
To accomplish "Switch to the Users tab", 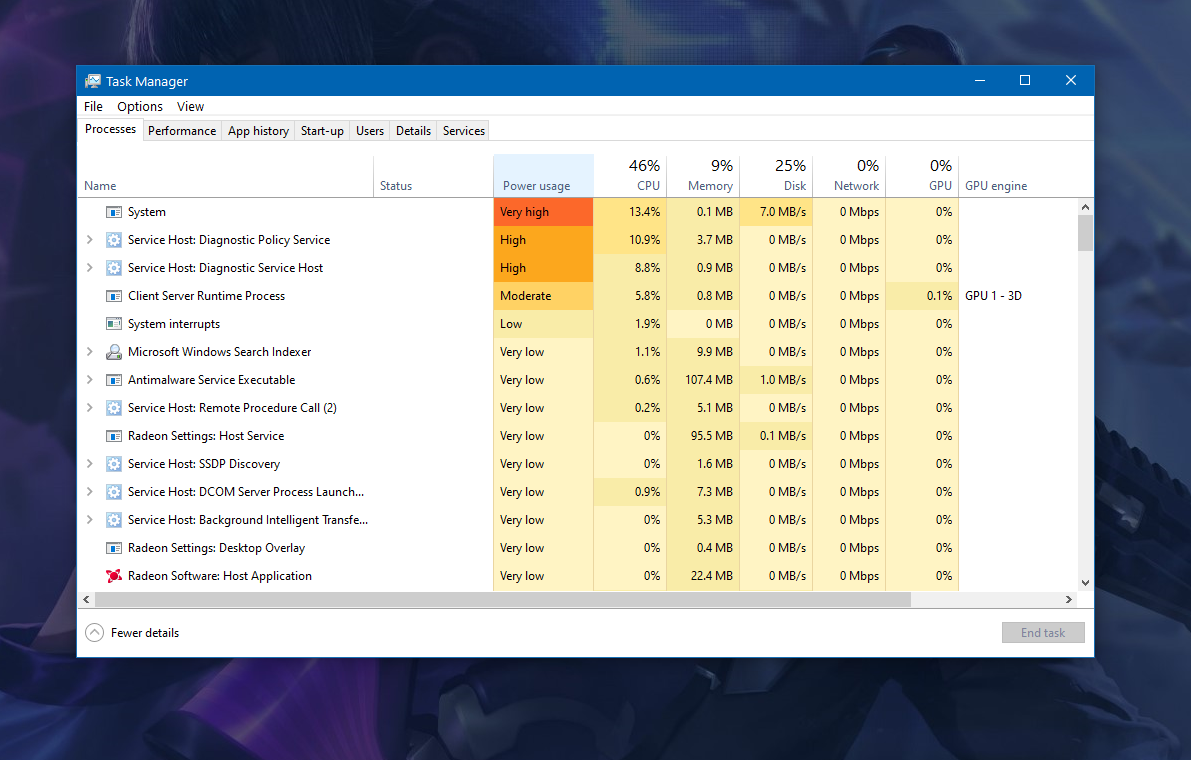I will [x=370, y=131].
